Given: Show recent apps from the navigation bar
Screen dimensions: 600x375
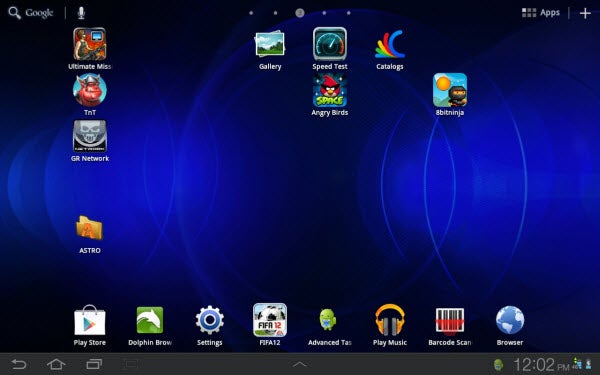Looking at the screenshot, I should (94, 364).
